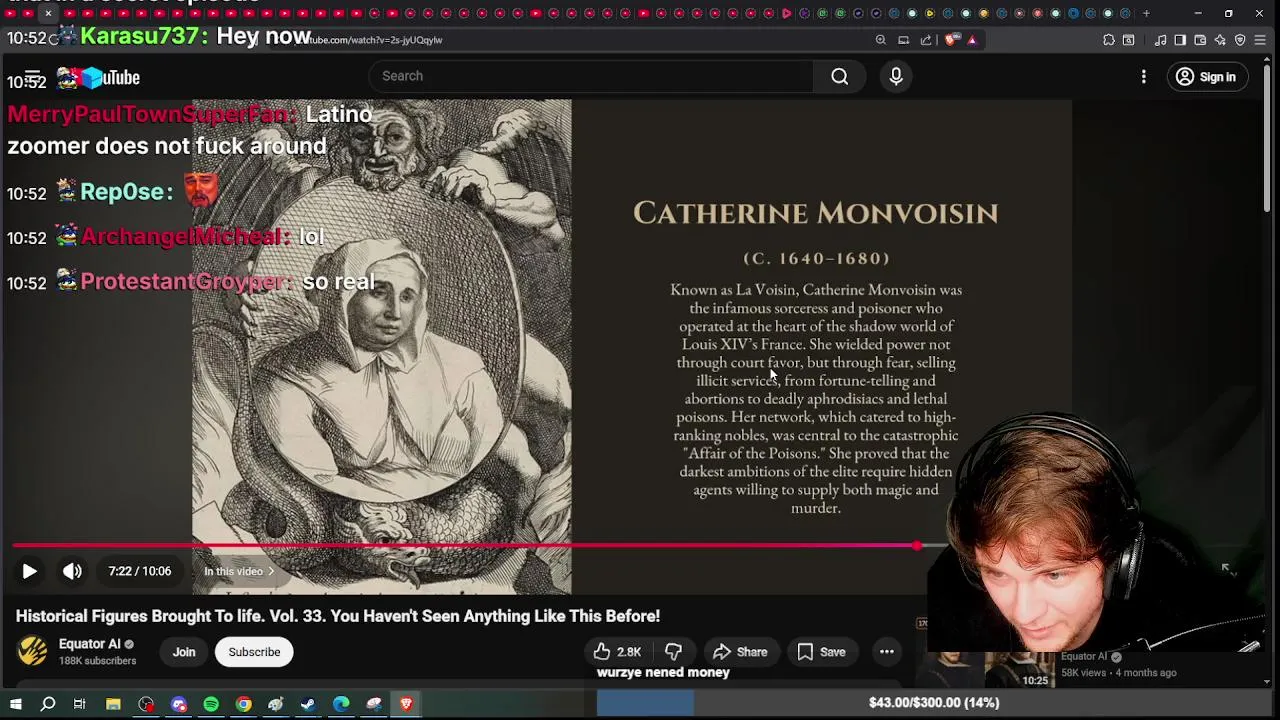Open Google Chrome from the taskbar

click(x=243, y=704)
